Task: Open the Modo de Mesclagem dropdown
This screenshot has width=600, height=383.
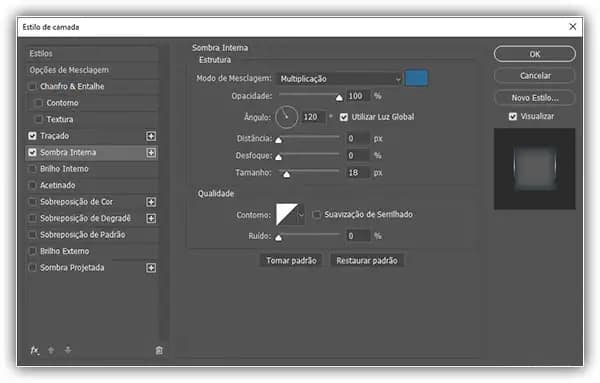Action: 339,79
